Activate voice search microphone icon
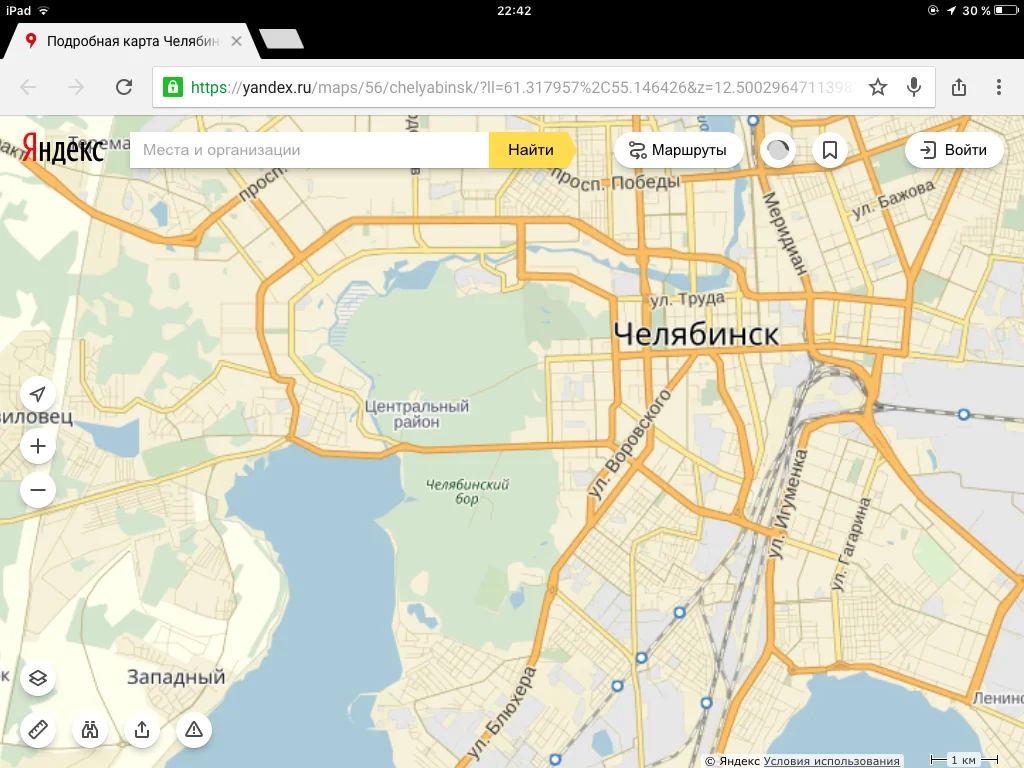 coord(914,87)
